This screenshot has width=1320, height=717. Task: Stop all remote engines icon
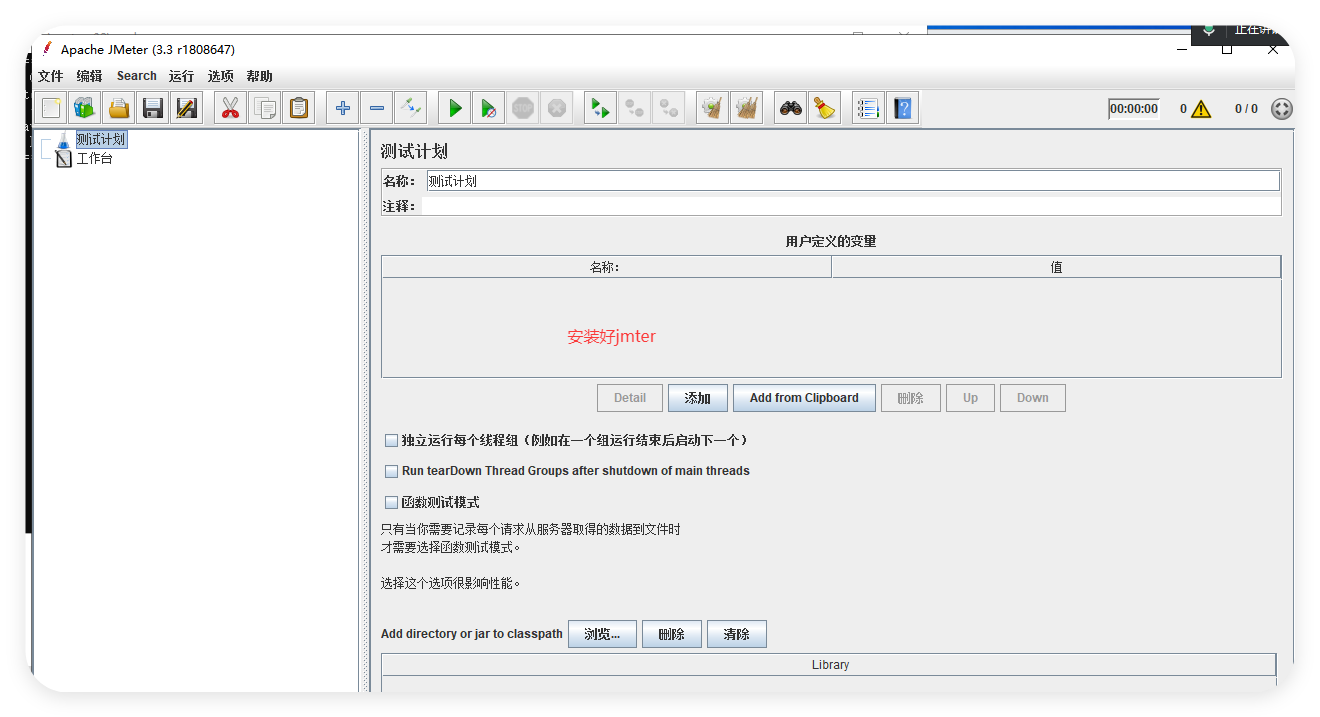tap(634, 108)
